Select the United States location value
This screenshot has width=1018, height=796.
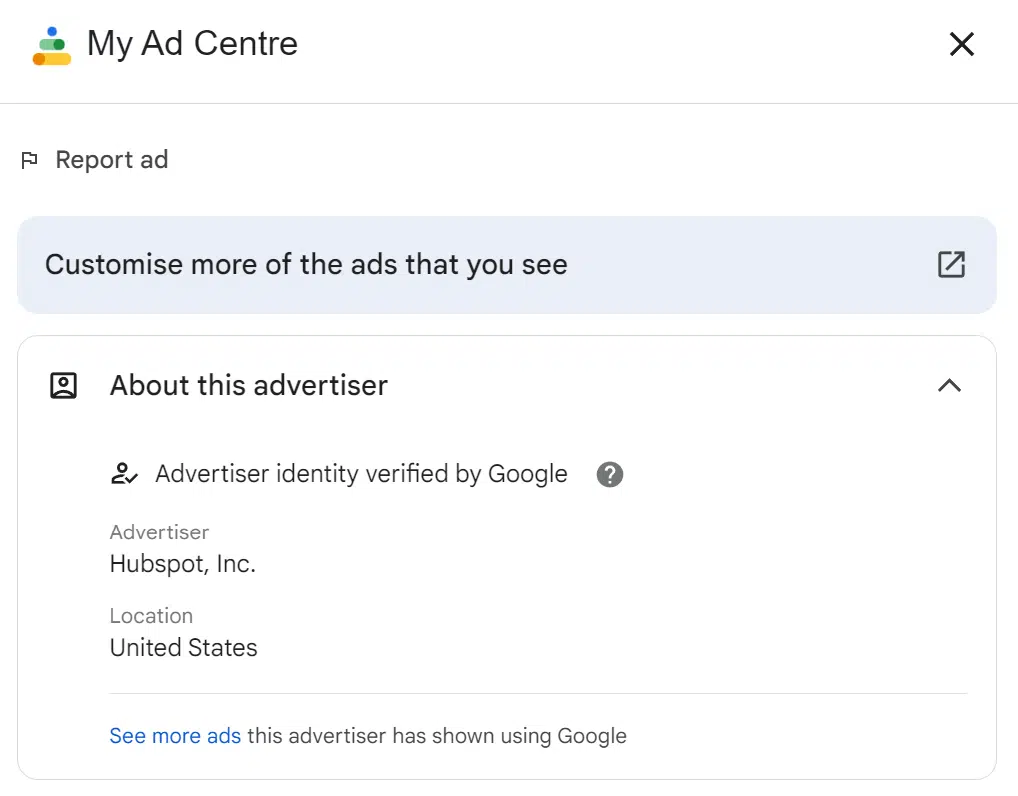point(183,648)
